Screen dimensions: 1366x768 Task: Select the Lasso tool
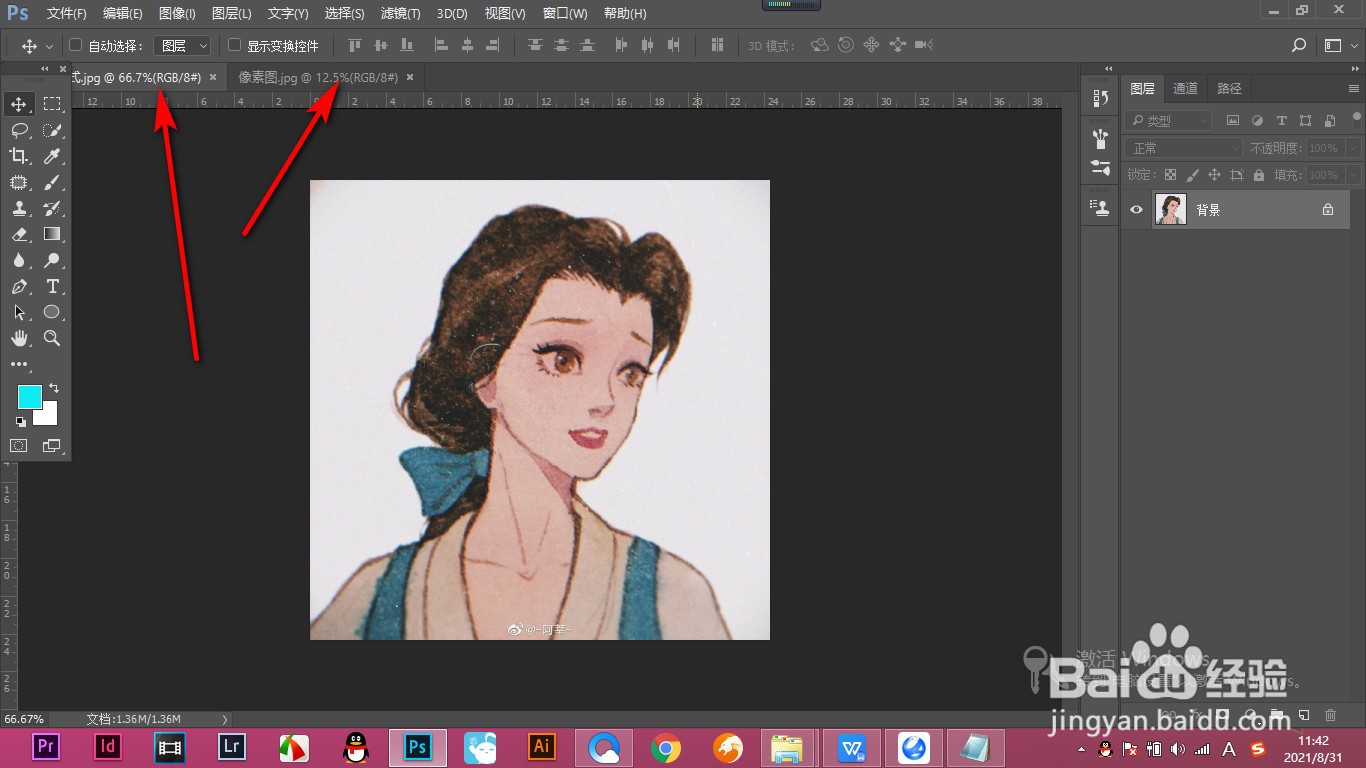pyautogui.click(x=19, y=130)
